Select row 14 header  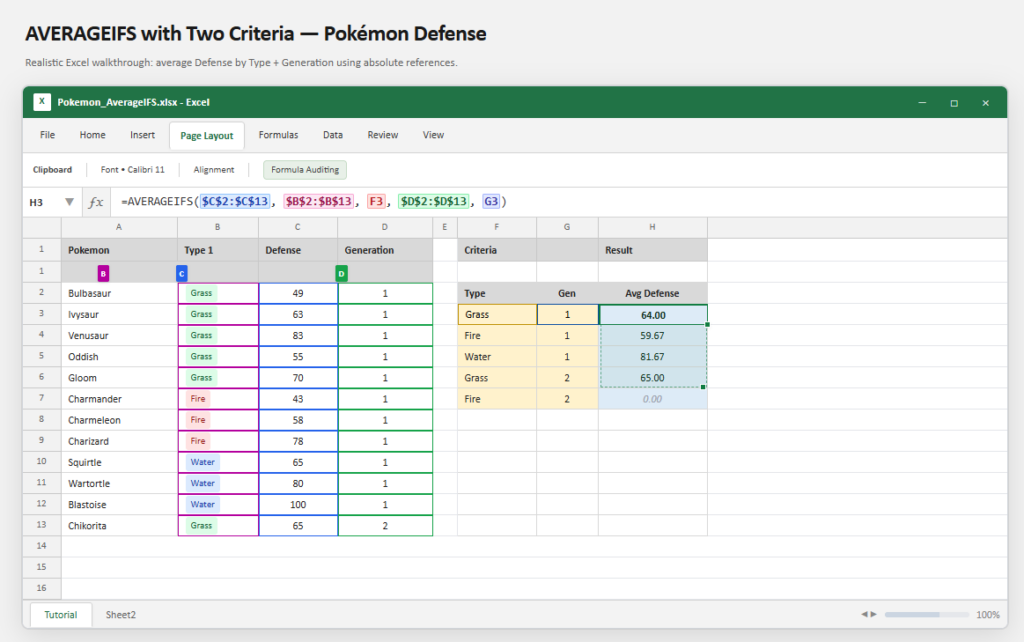(42, 546)
